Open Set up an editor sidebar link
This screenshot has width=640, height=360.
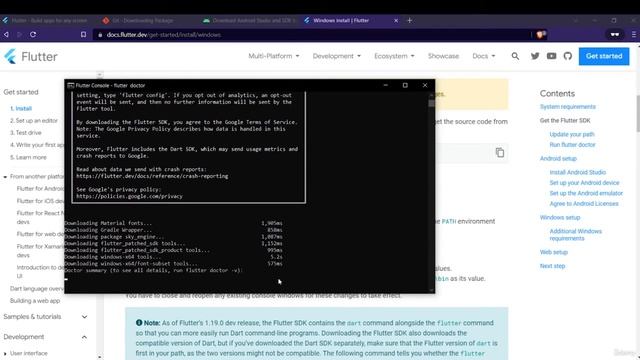[34, 121]
